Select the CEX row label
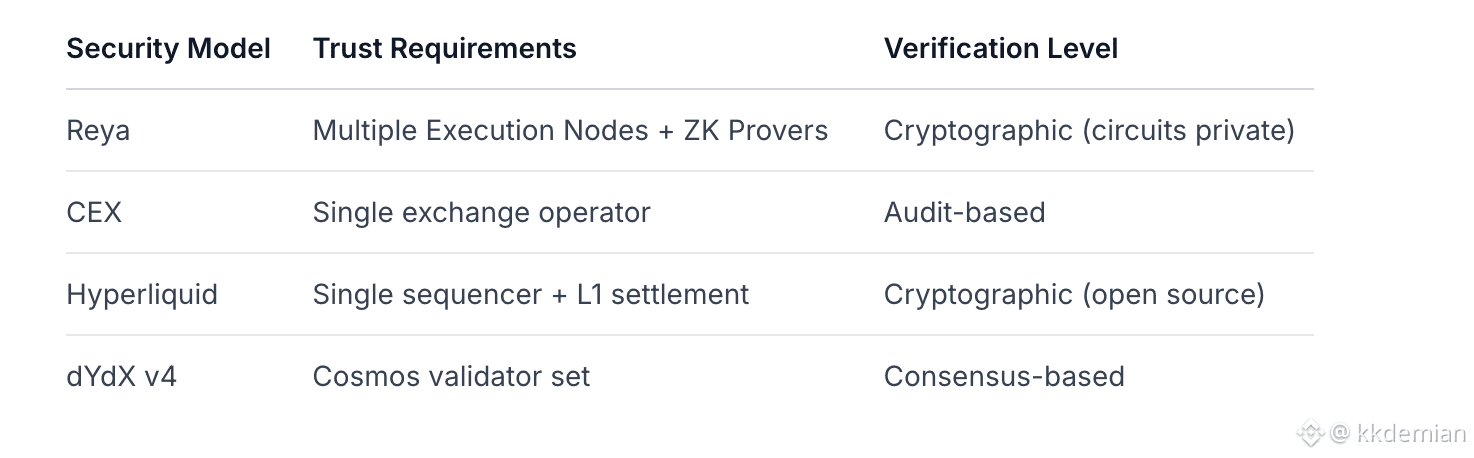 tap(94, 212)
